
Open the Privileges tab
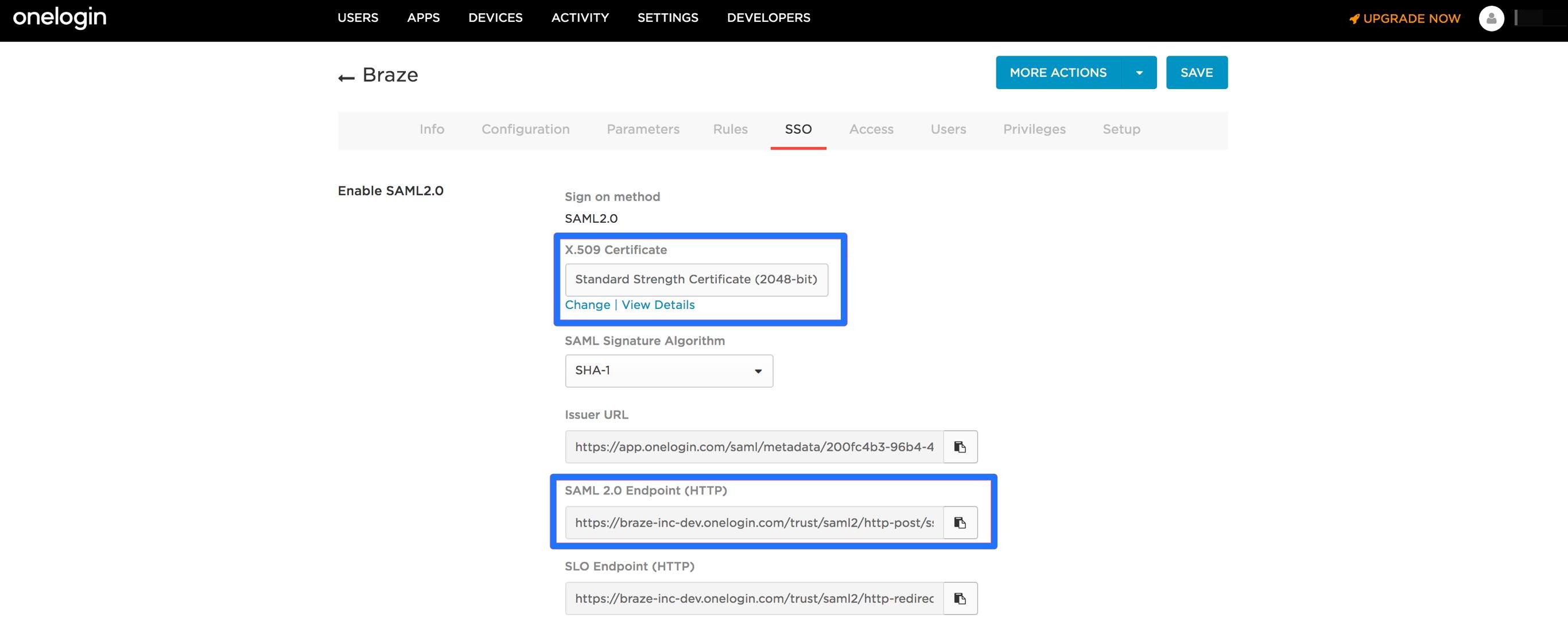(1034, 129)
